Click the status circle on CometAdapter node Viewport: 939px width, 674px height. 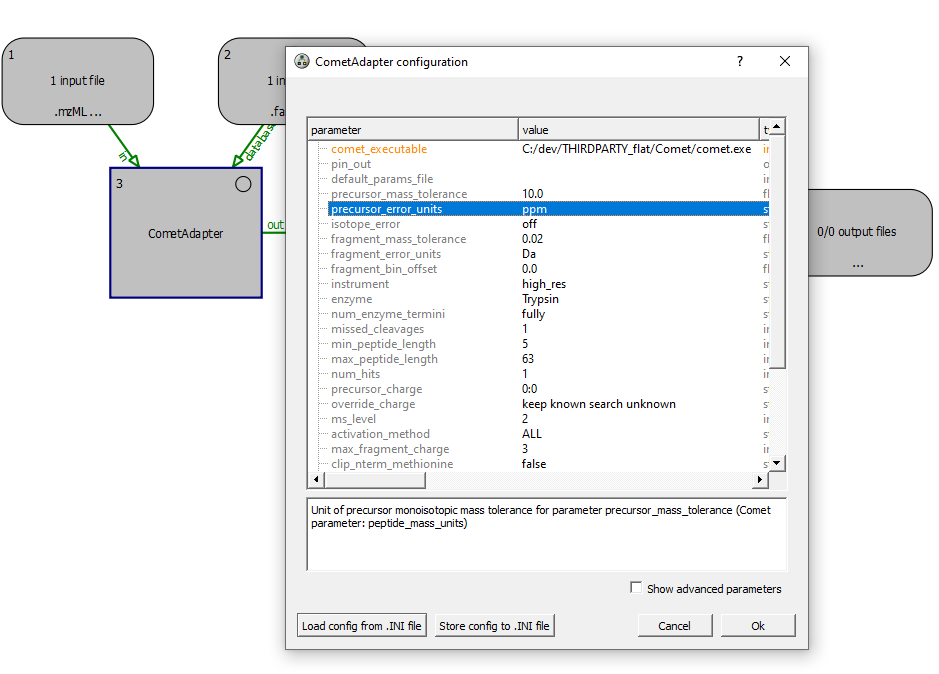point(243,184)
